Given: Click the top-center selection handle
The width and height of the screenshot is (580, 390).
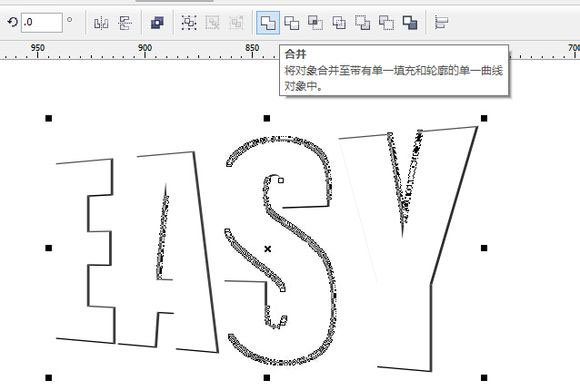Looking at the screenshot, I should 267,118.
